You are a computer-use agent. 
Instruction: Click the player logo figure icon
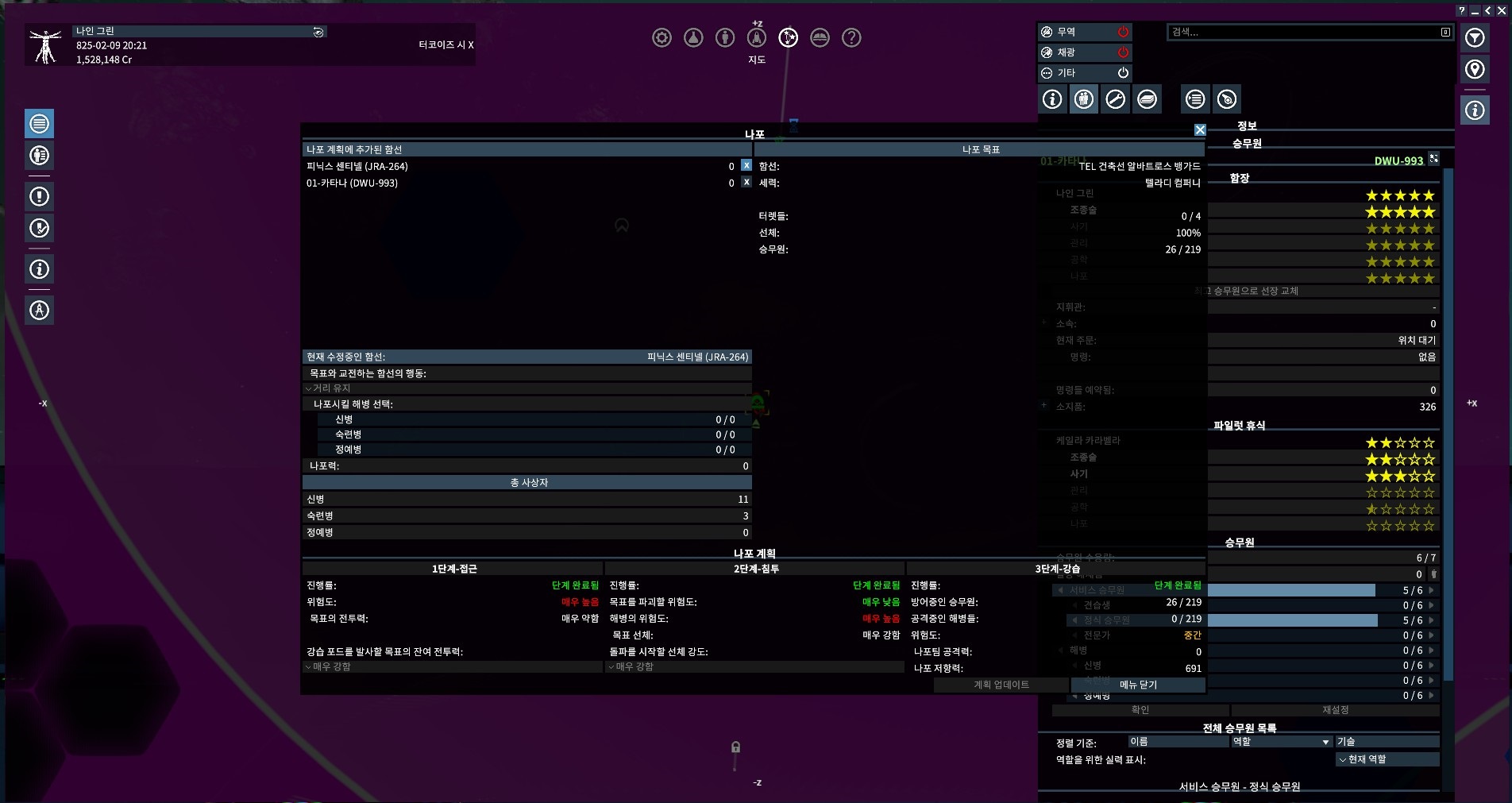tap(46, 45)
